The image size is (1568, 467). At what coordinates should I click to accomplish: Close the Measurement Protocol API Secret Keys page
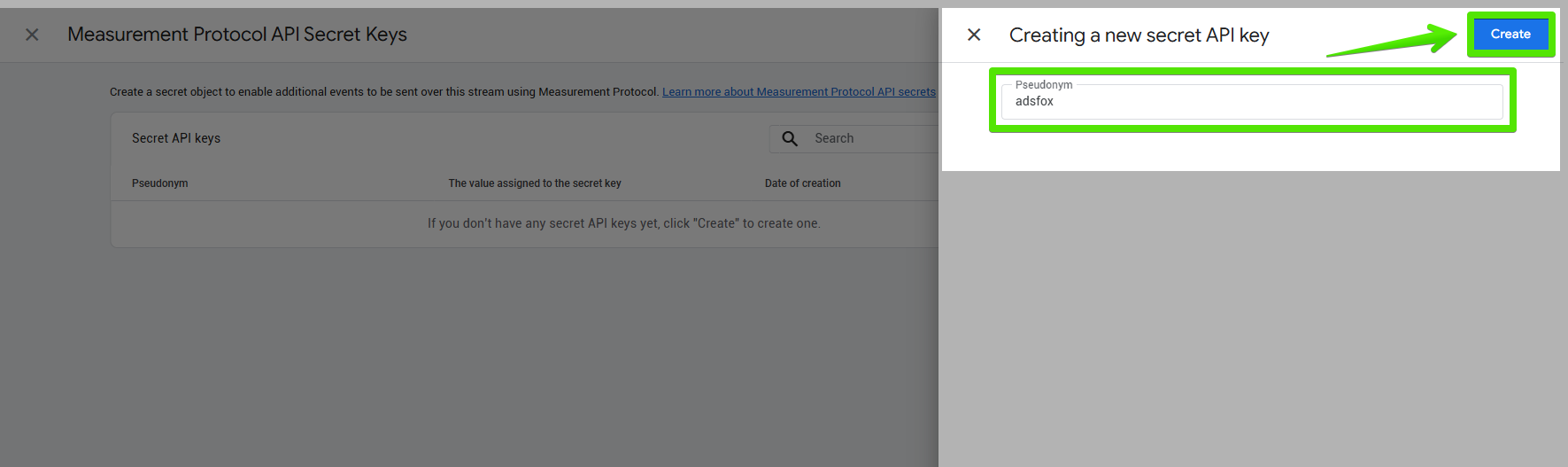[32, 35]
